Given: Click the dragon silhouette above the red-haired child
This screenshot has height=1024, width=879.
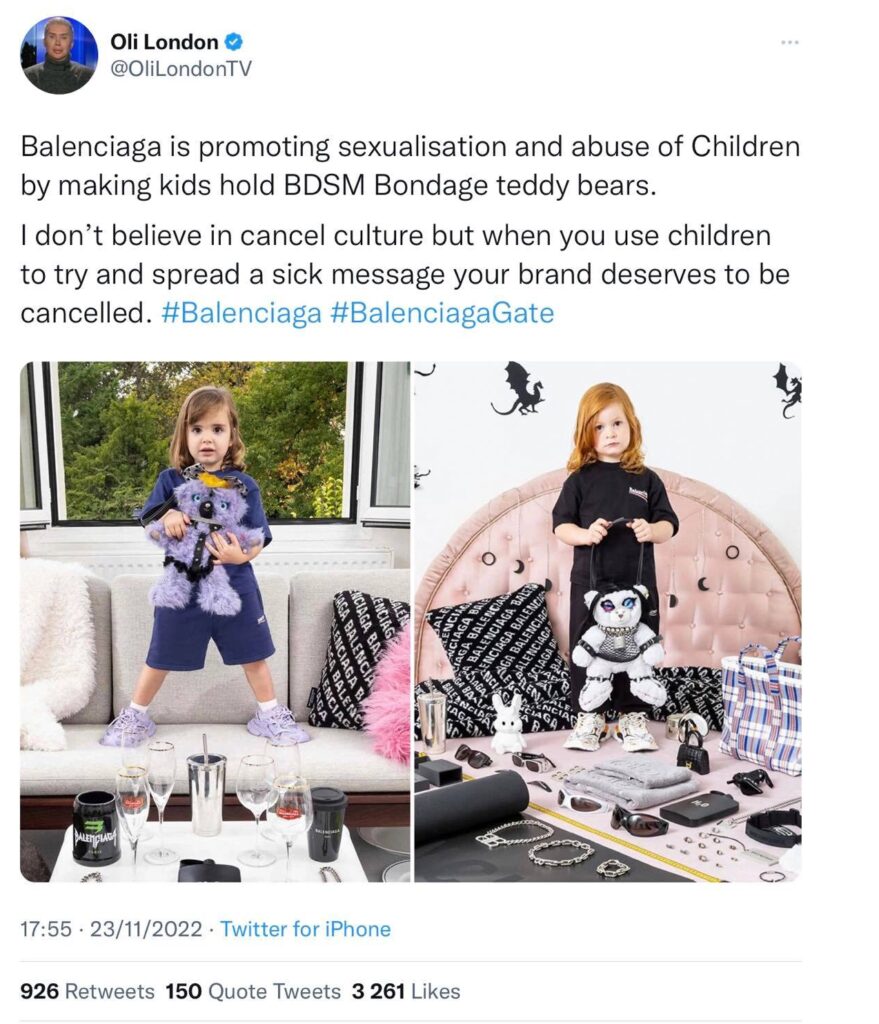Looking at the screenshot, I should [518, 389].
